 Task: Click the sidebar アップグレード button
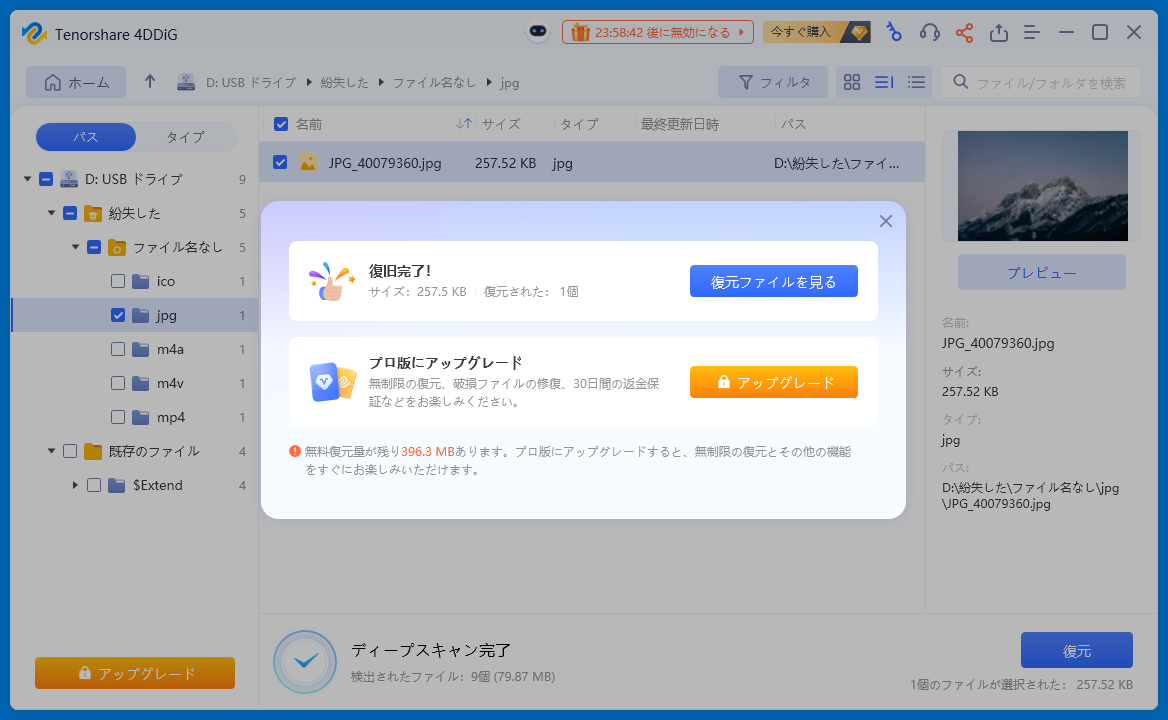[x=135, y=673]
